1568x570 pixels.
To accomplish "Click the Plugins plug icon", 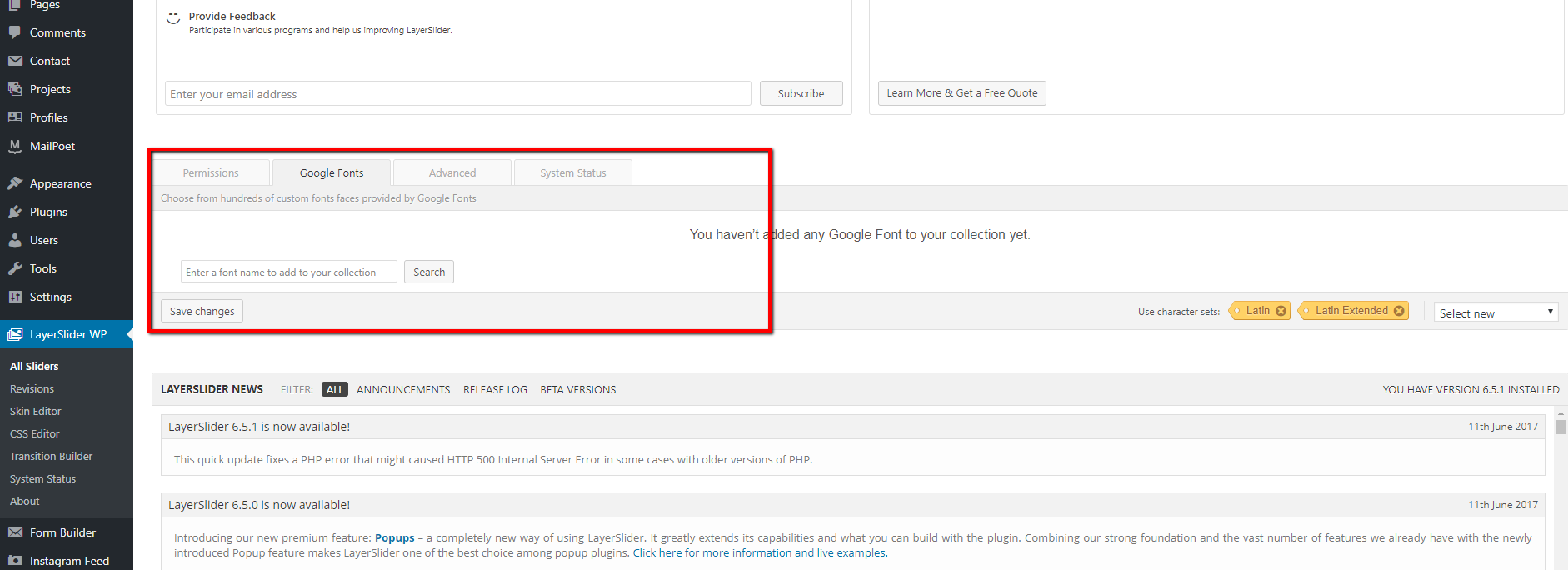I will click(x=15, y=212).
